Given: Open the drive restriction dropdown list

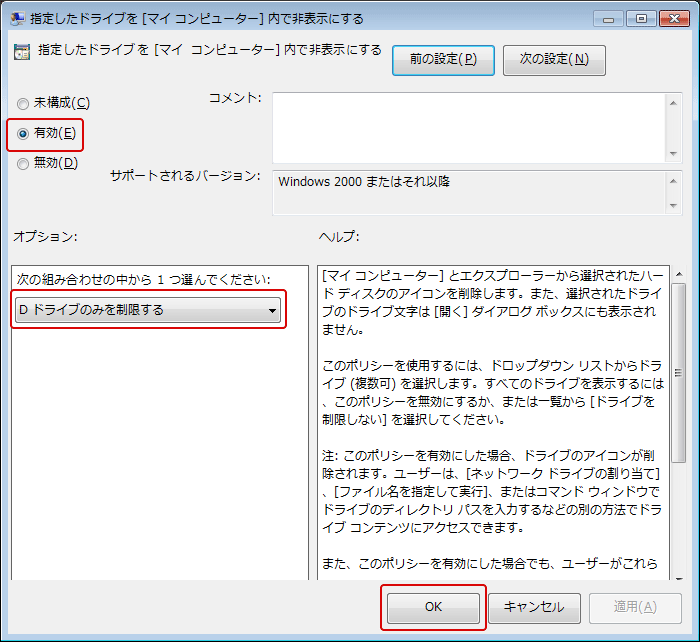Looking at the screenshot, I should (148, 310).
